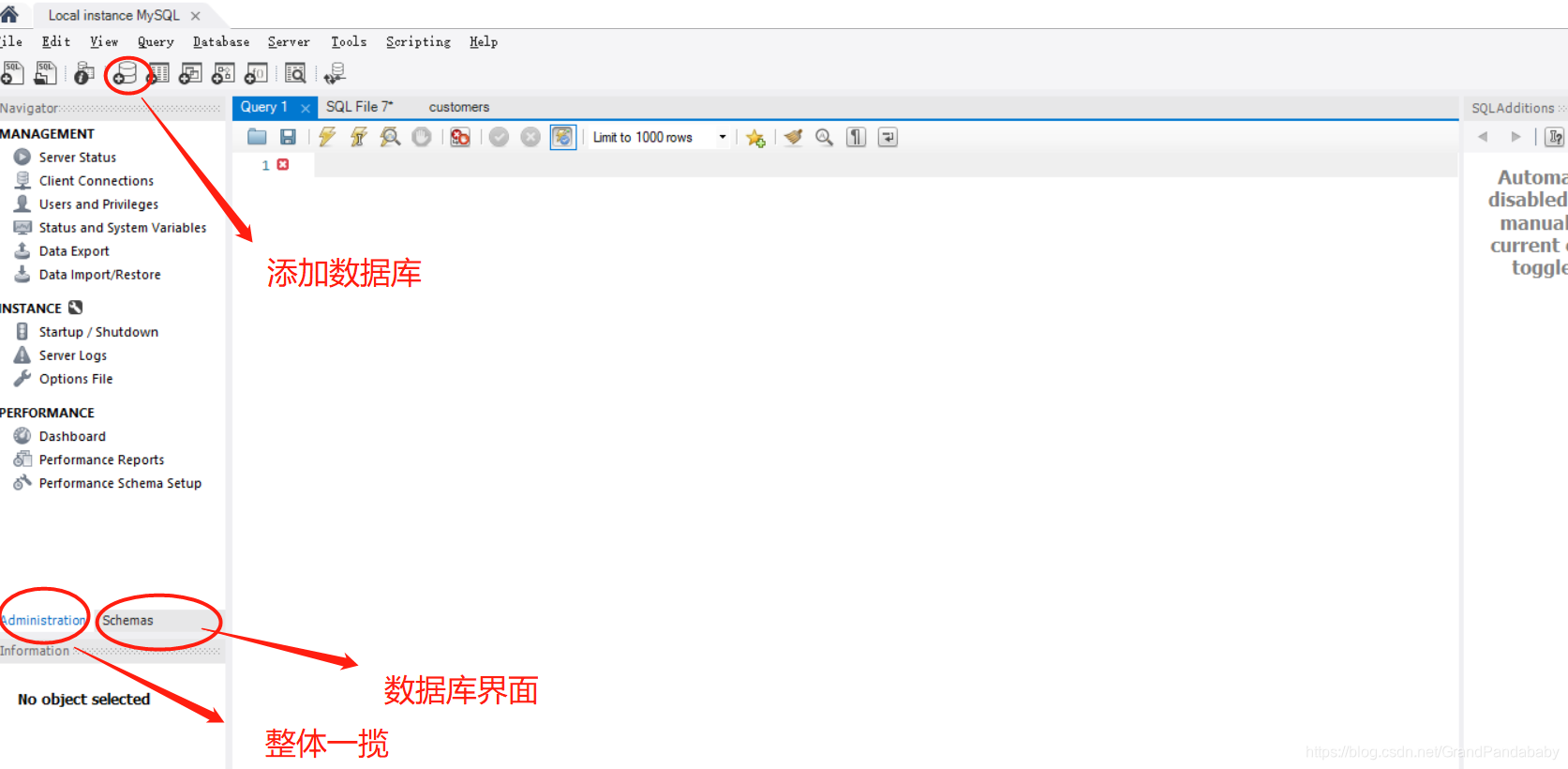Stop the running query hand icon
The image size is (1568, 769).
[422, 137]
